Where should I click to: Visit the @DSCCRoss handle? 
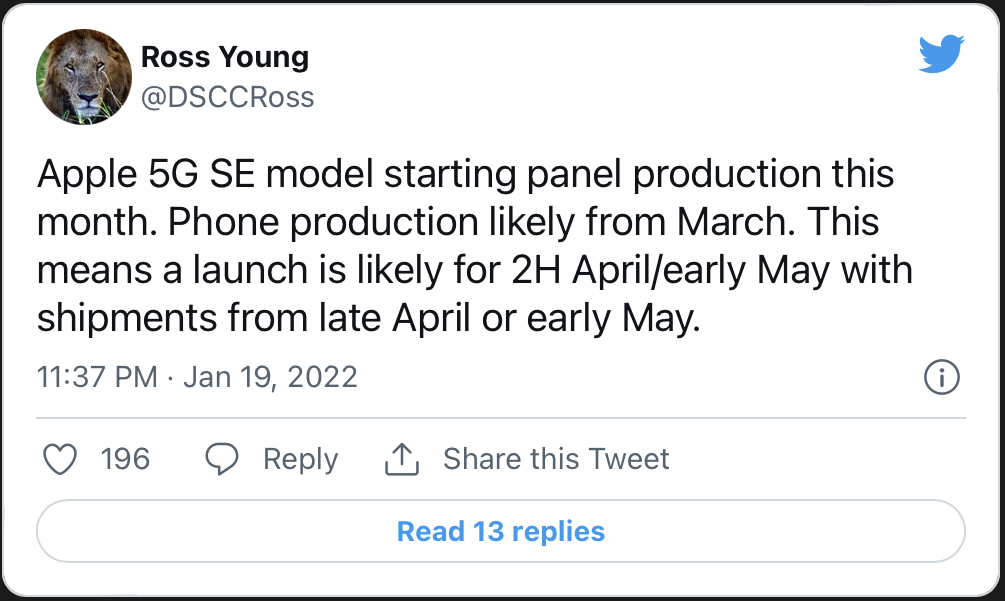click(228, 97)
